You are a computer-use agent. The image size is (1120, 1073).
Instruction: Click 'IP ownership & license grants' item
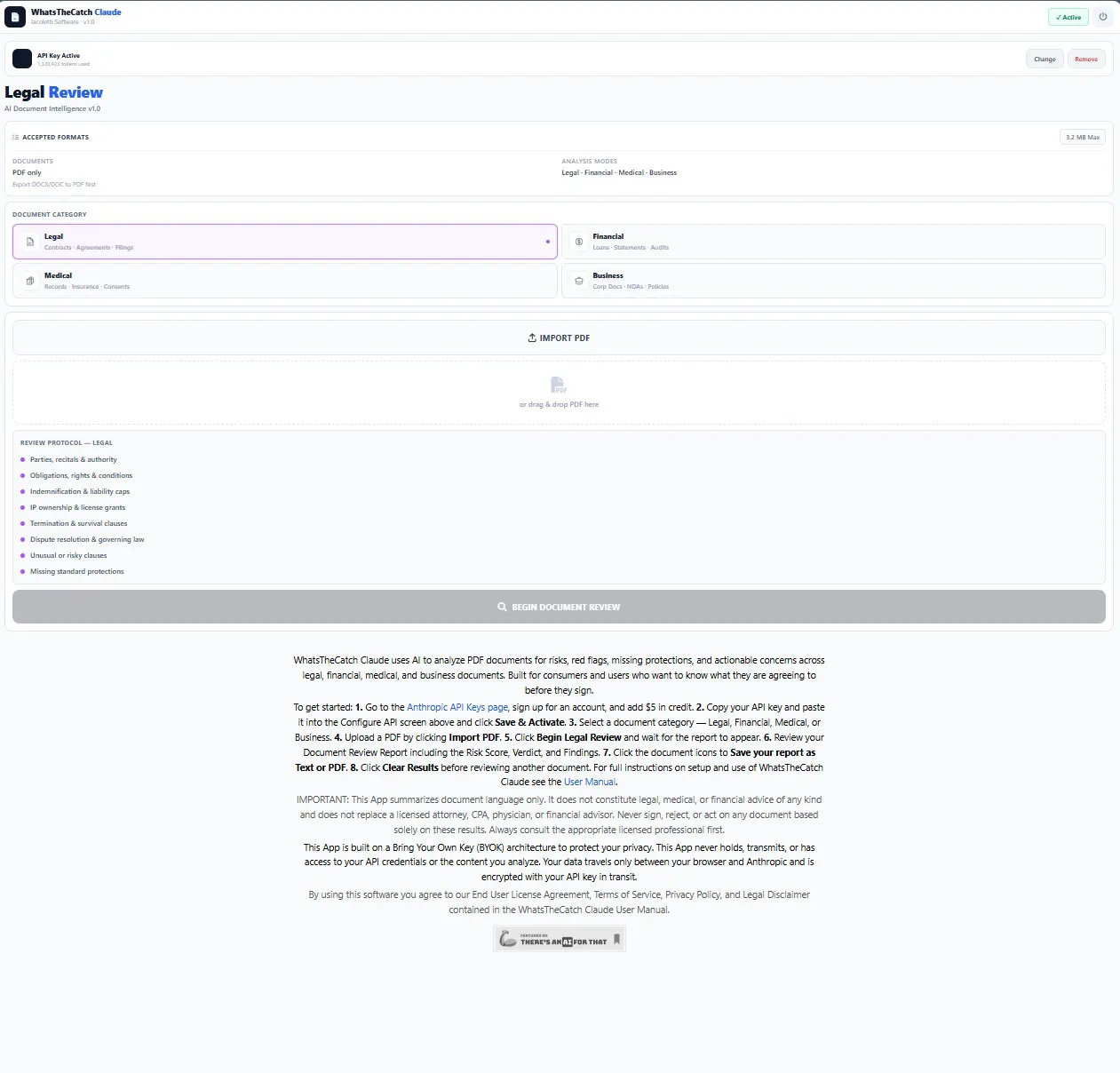click(77, 507)
